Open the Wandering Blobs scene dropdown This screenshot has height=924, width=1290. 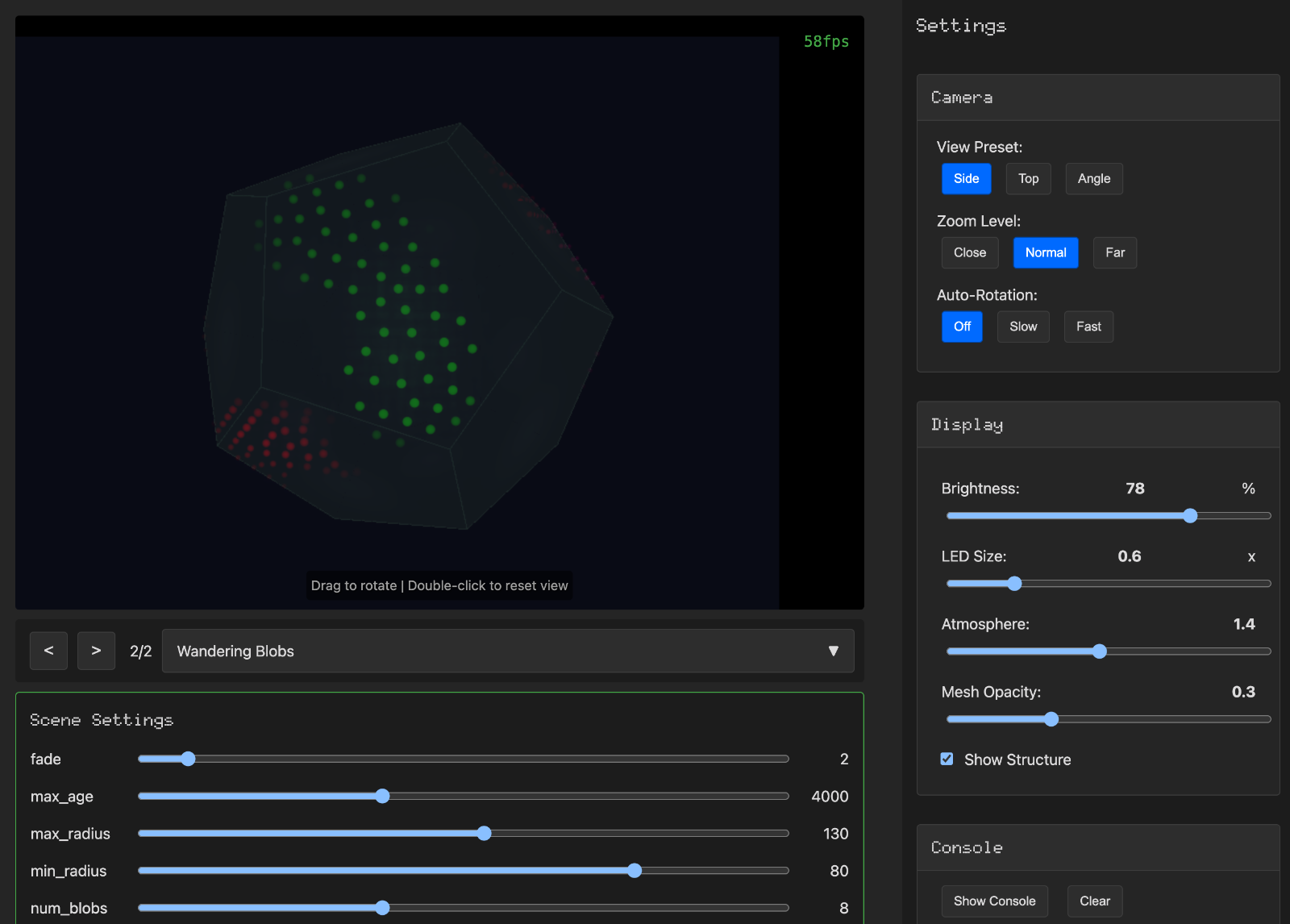(507, 651)
